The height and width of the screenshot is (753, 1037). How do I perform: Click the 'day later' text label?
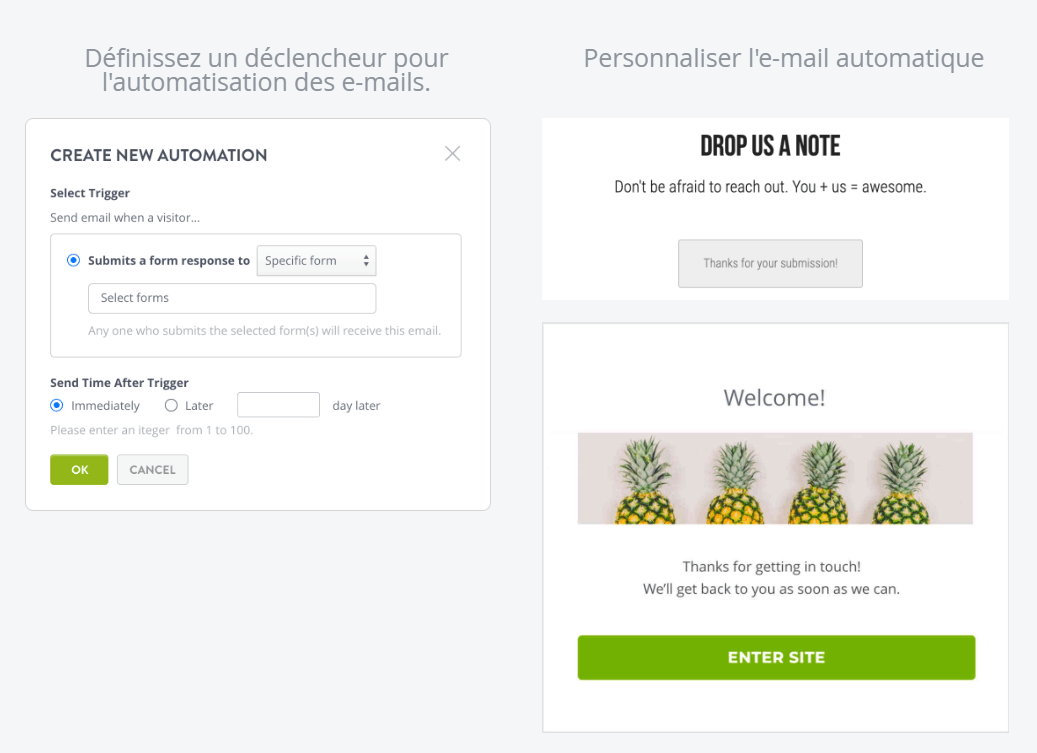click(355, 405)
